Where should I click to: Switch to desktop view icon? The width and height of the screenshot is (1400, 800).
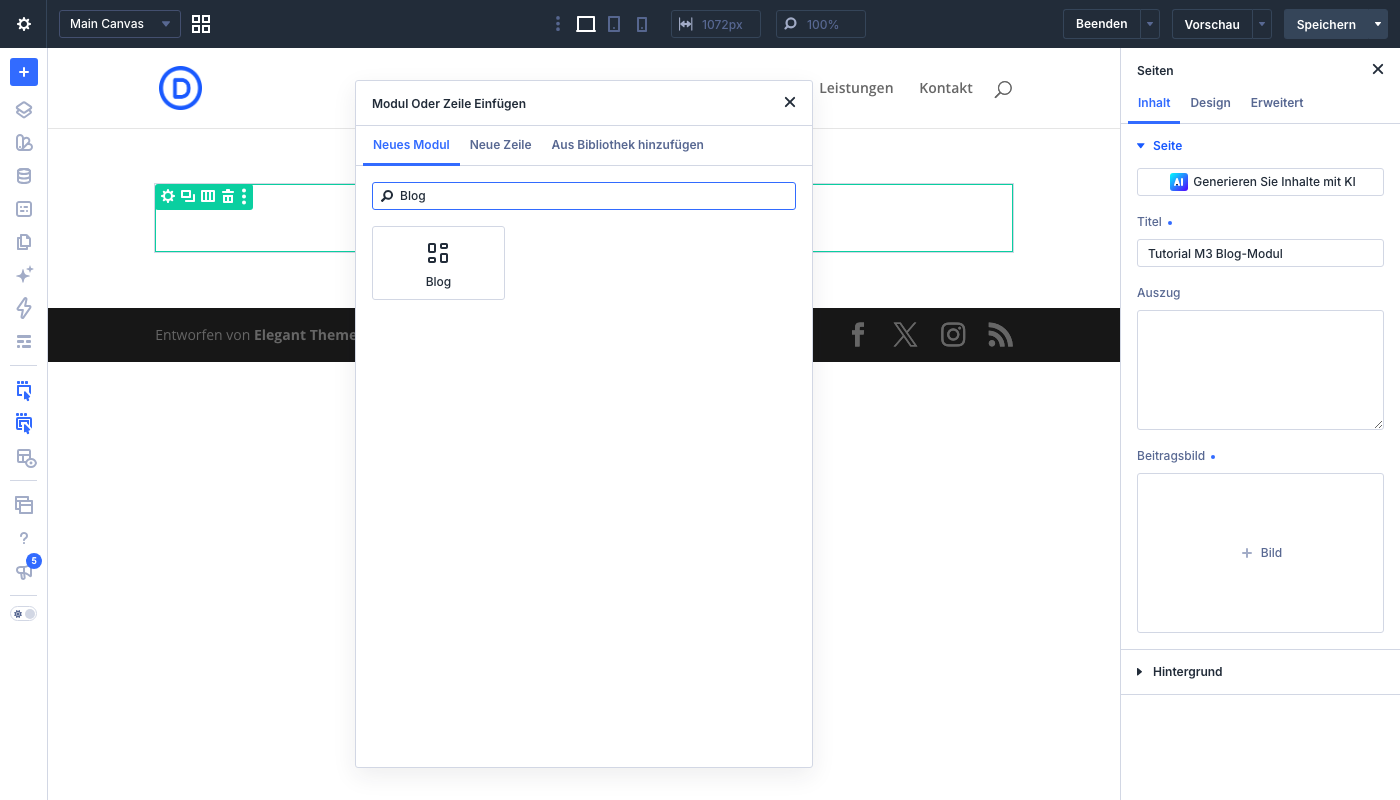coord(586,24)
